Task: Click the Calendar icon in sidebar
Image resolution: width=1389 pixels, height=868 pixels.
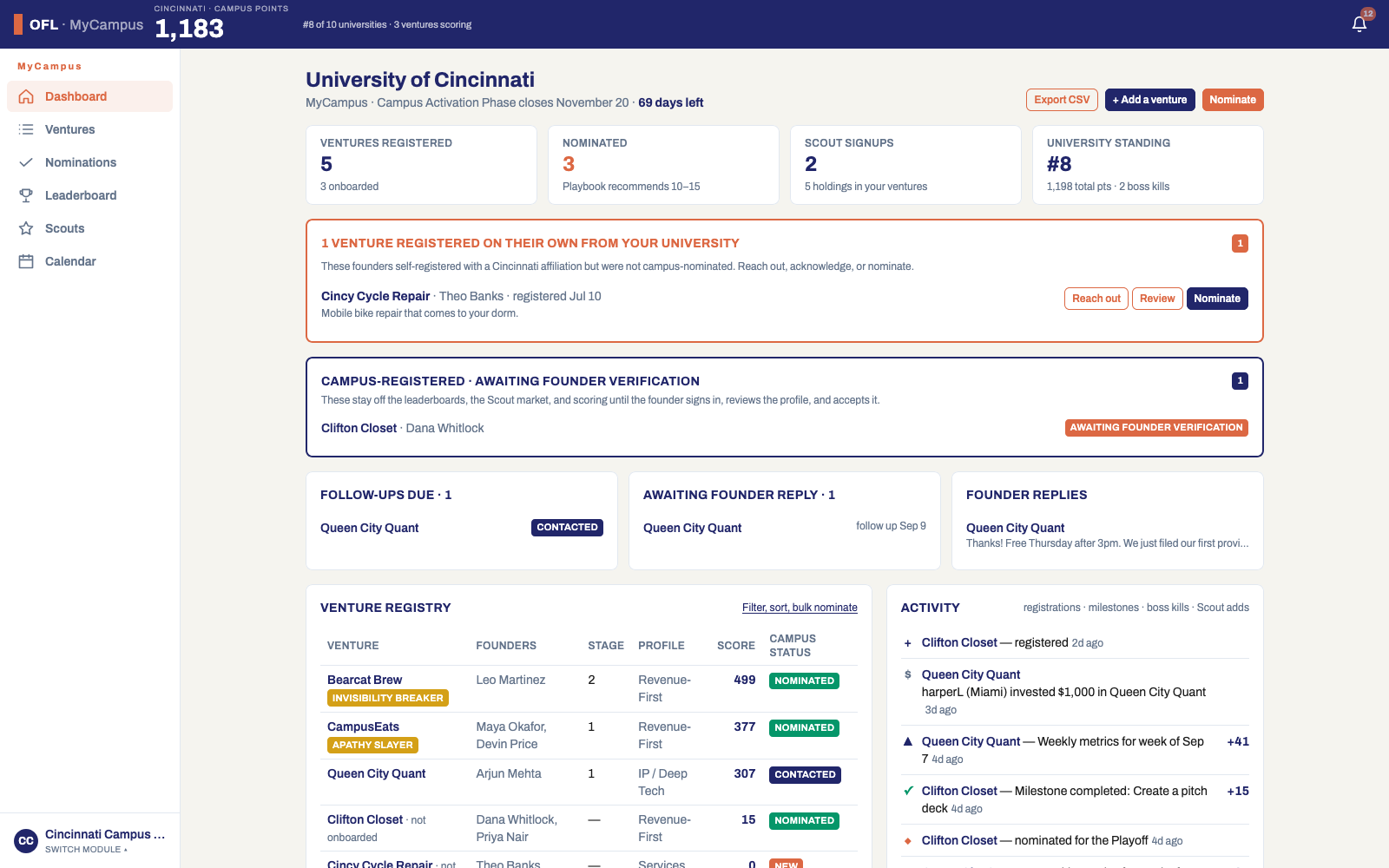Action: coord(26,261)
